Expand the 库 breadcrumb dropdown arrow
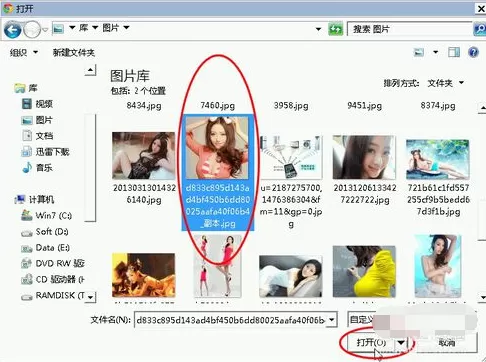The image size is (486, 362). pos(95,27)
